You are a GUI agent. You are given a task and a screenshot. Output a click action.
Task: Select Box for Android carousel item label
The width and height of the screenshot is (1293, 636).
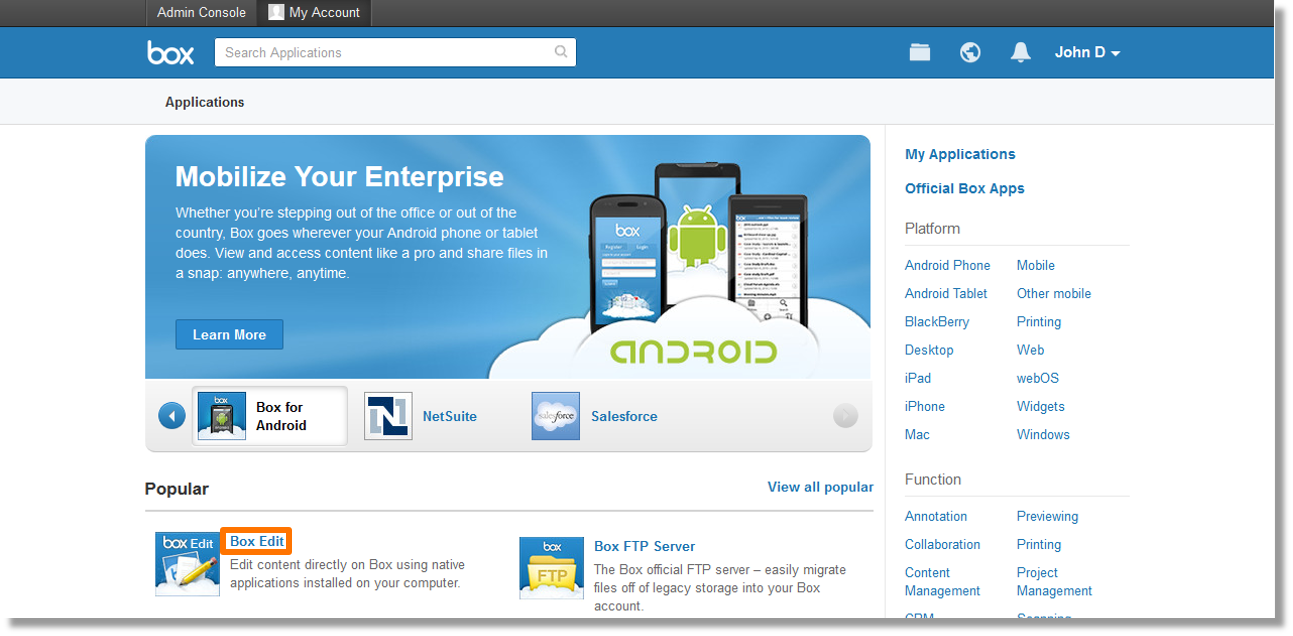pos(281,416)
